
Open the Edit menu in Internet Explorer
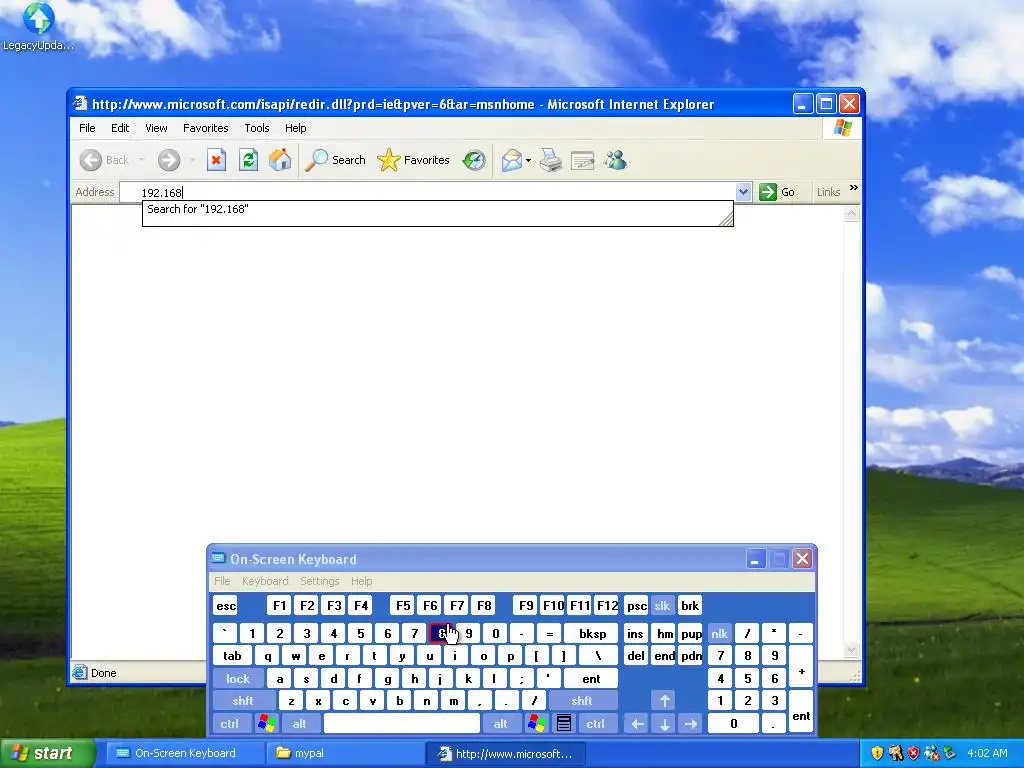[120, 128]
